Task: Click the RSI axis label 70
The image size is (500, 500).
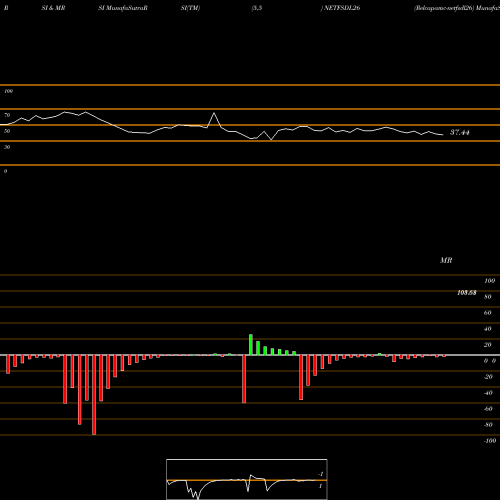Action: pyautogui.click(x=7, y=115)
